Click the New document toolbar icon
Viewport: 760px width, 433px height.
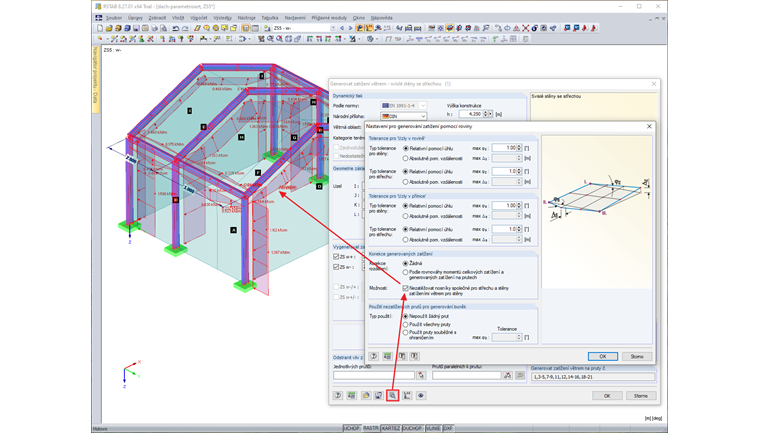click(x=100, y=28)
